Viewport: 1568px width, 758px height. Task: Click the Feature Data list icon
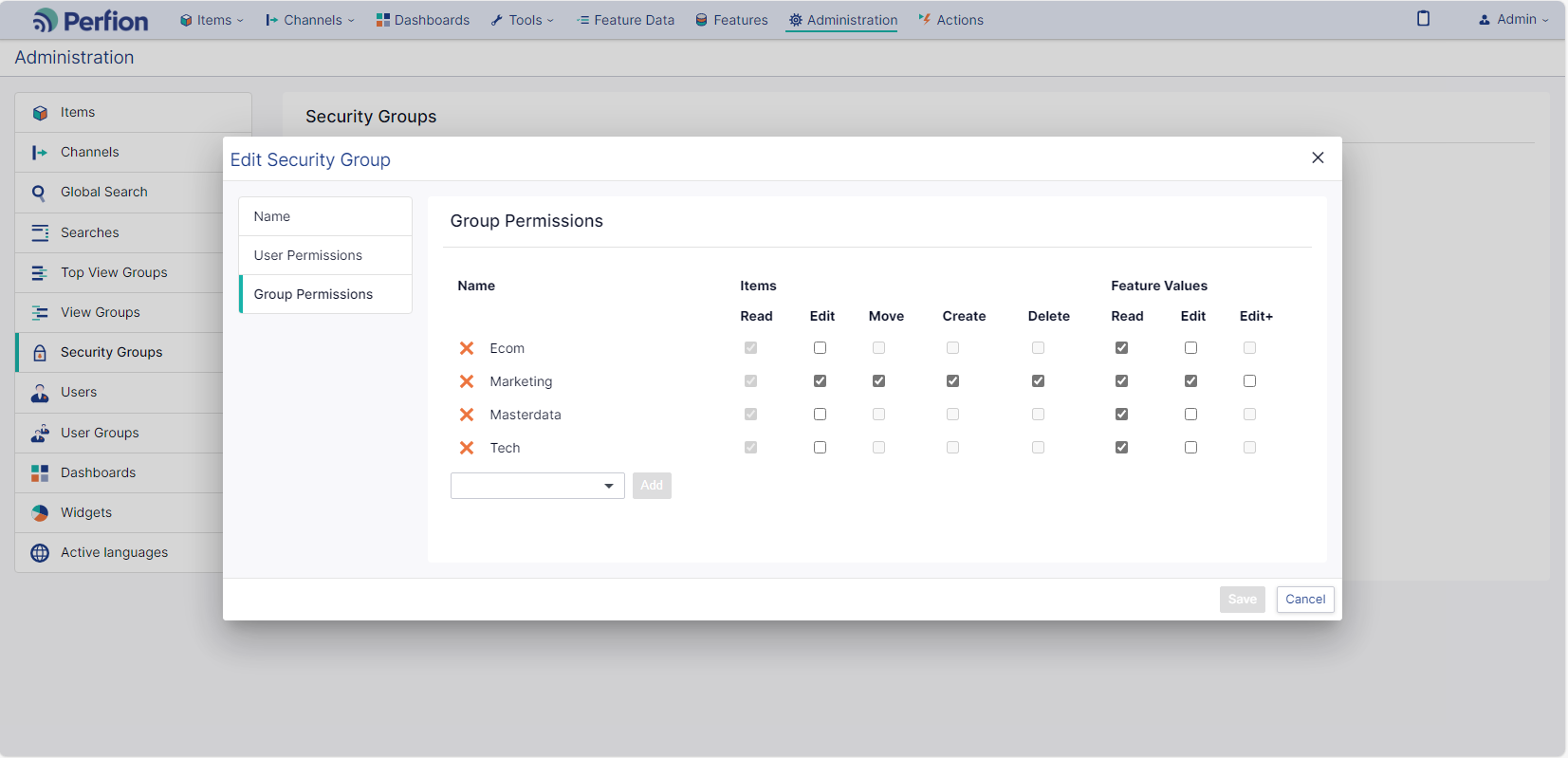[x=583, y=20]
